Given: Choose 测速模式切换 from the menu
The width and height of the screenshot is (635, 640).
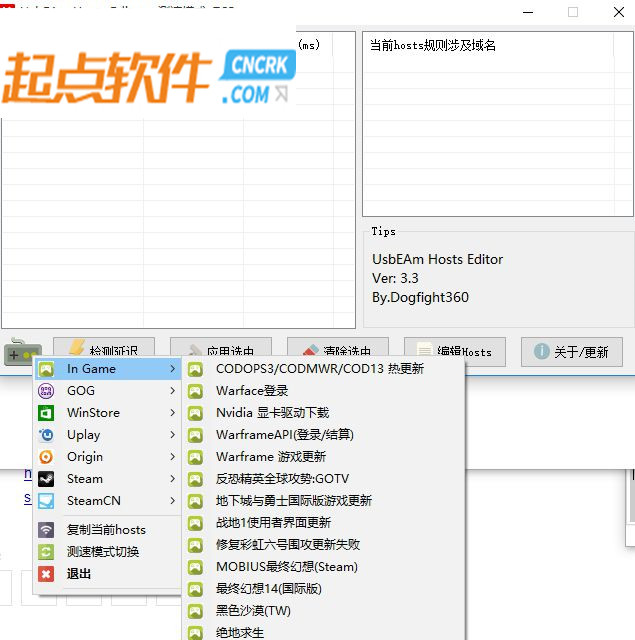Looking at the screenshot, I should tap(108, 552).
